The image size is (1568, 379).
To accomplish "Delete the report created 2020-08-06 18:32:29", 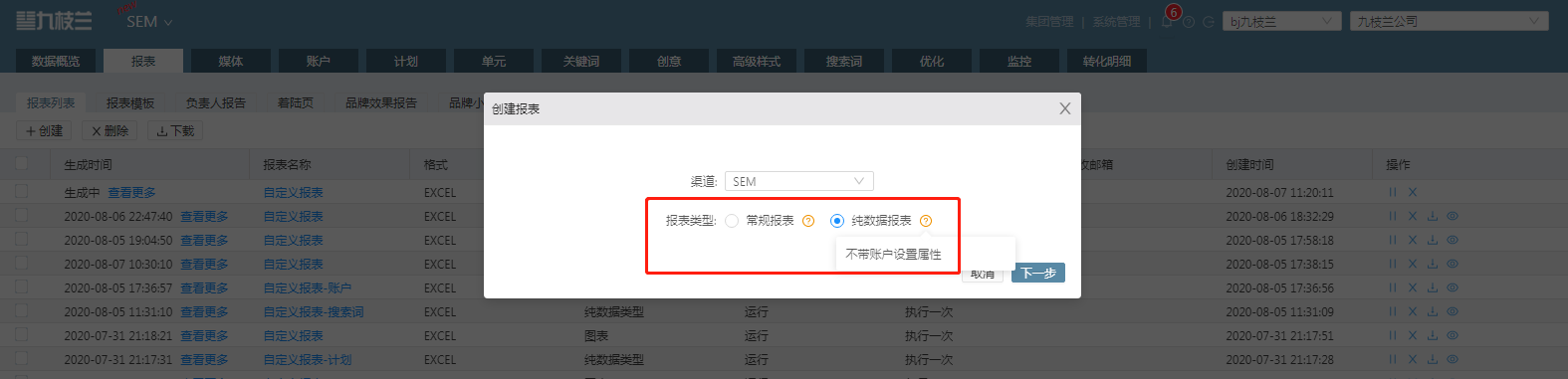I will pos(1412,216).
